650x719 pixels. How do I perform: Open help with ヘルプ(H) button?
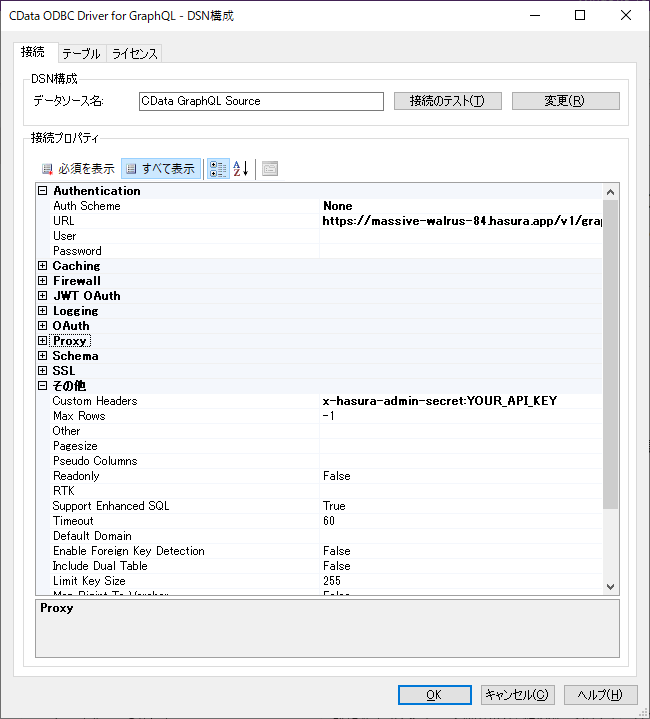click(600, 695)
